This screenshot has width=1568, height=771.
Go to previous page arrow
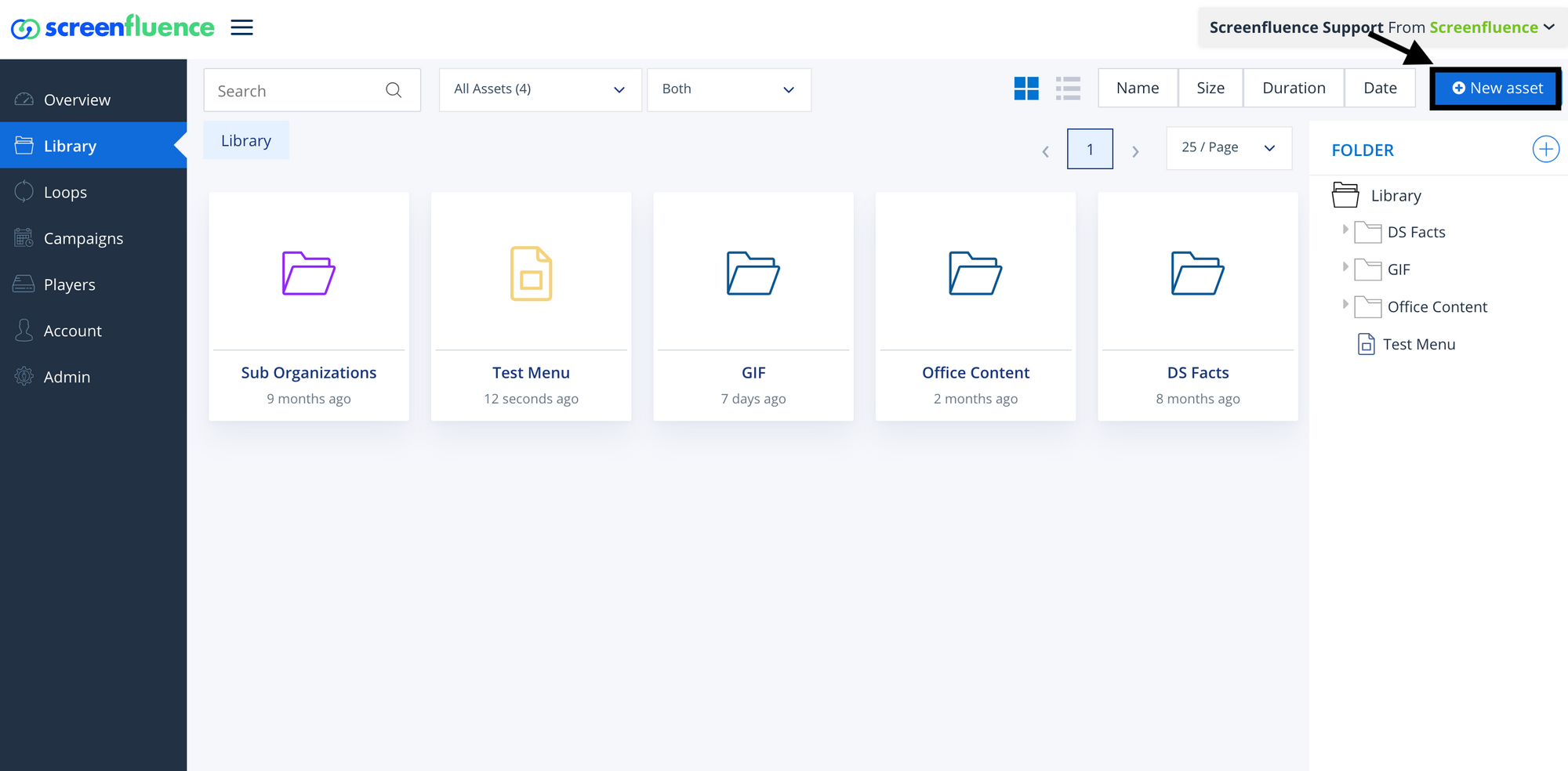[x=1045, y=151]
